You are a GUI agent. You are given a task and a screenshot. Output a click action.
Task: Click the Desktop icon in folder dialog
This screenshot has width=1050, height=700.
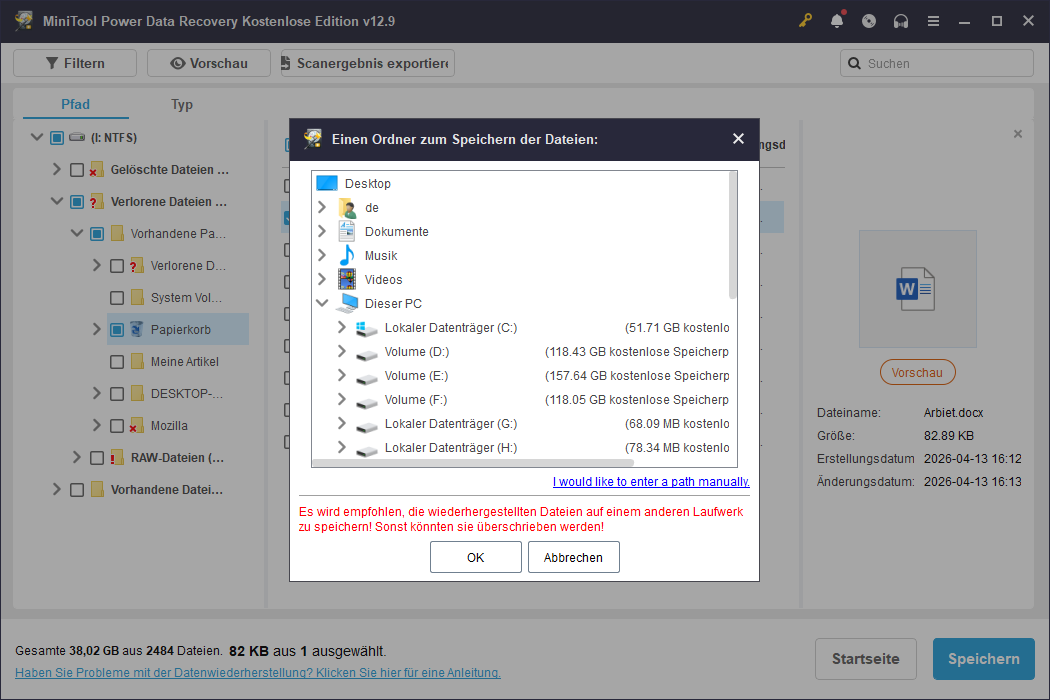pos(327,183)
